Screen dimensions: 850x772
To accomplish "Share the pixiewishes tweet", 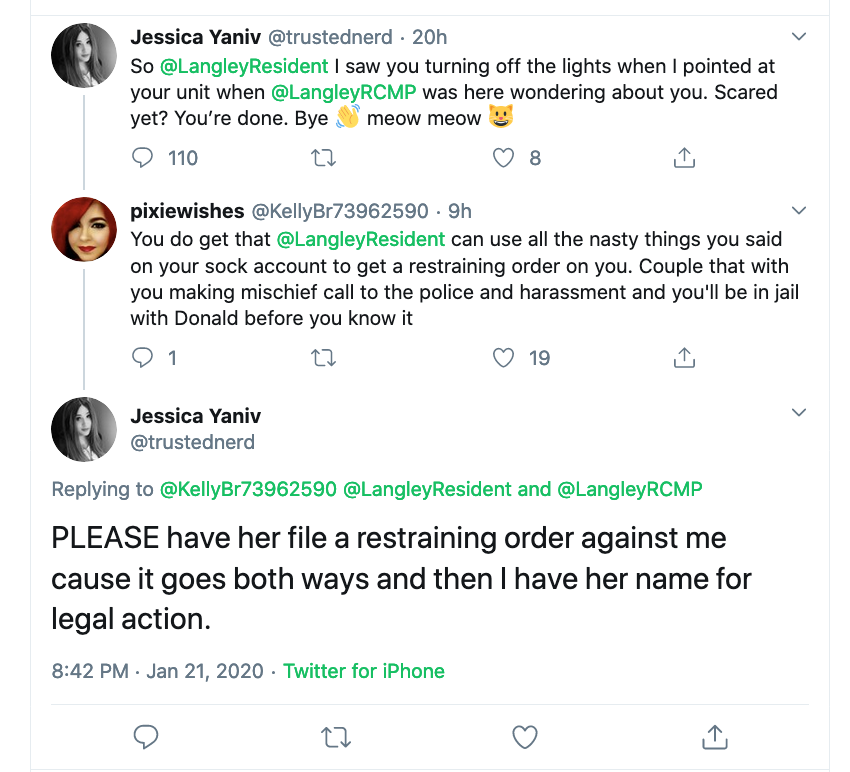I will [x=684, y=357].
